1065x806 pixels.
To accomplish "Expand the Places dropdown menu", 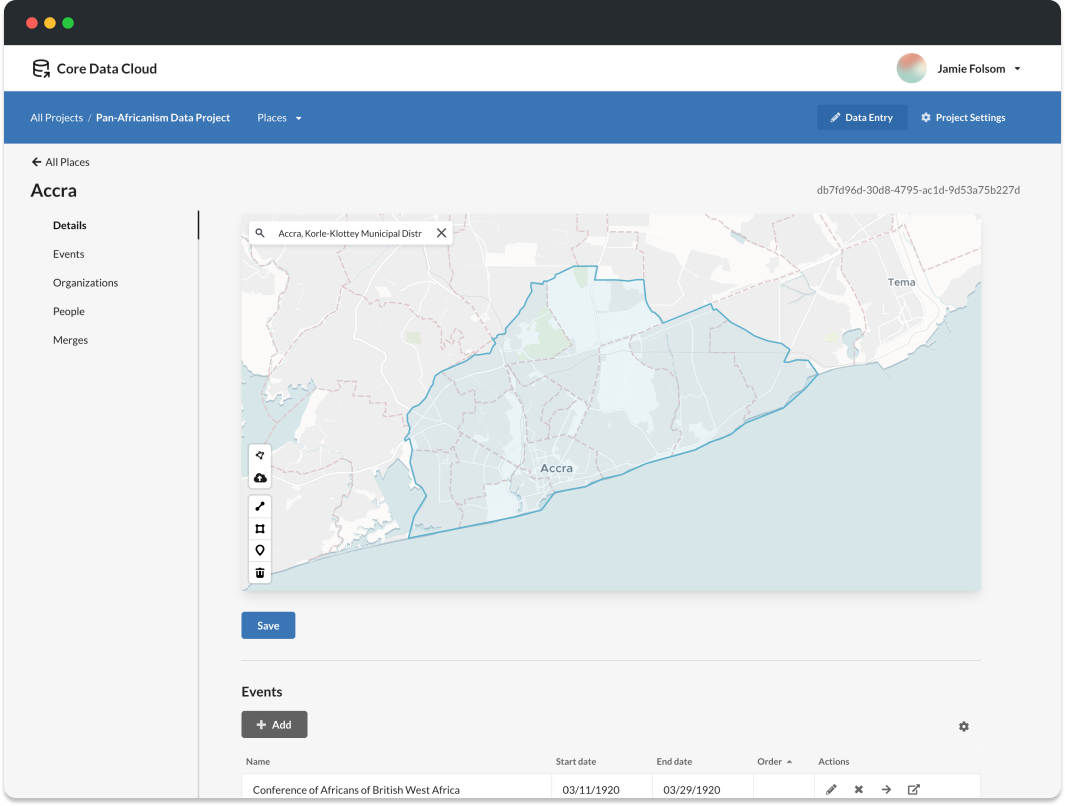I will point(279,118).
